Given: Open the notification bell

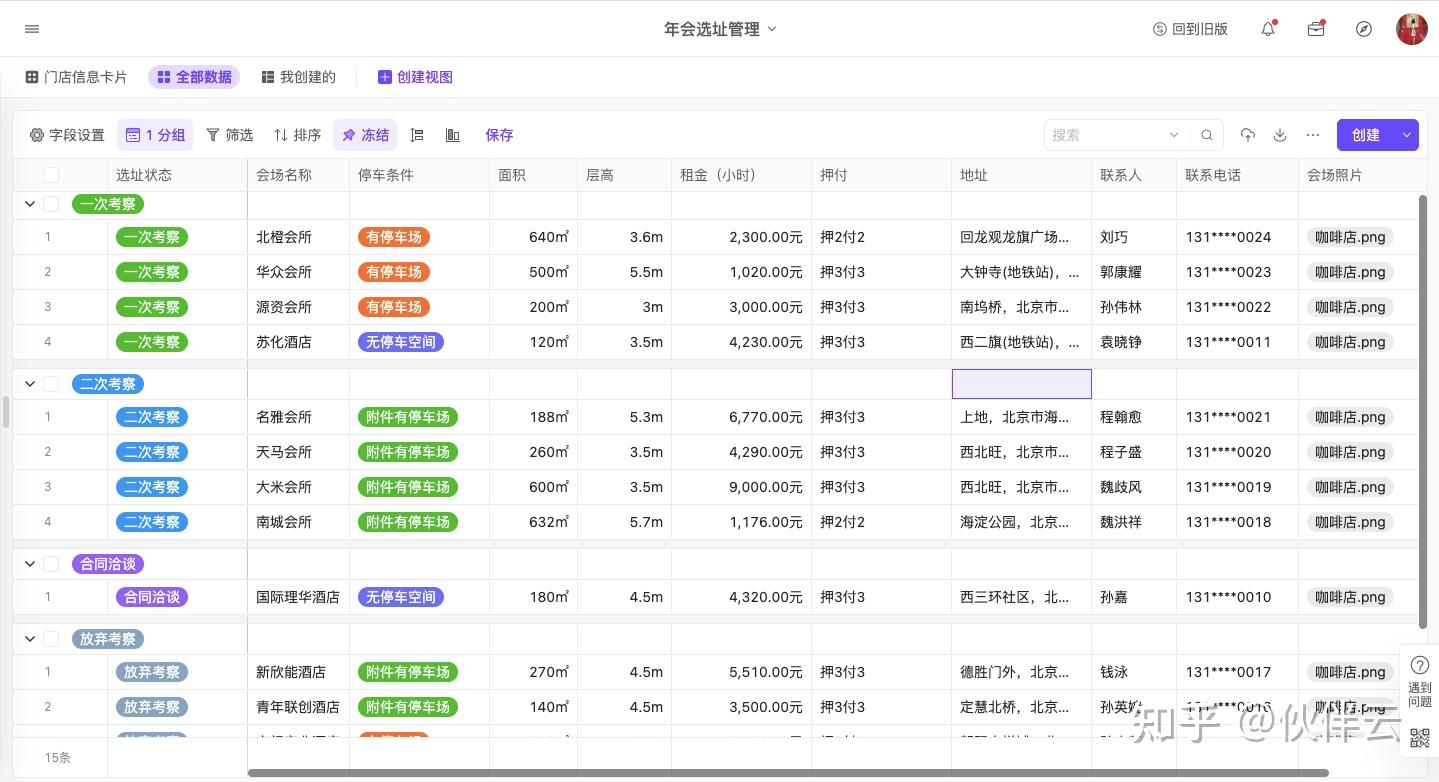Looking at the screenshot, I should (x=1268, y=29).
